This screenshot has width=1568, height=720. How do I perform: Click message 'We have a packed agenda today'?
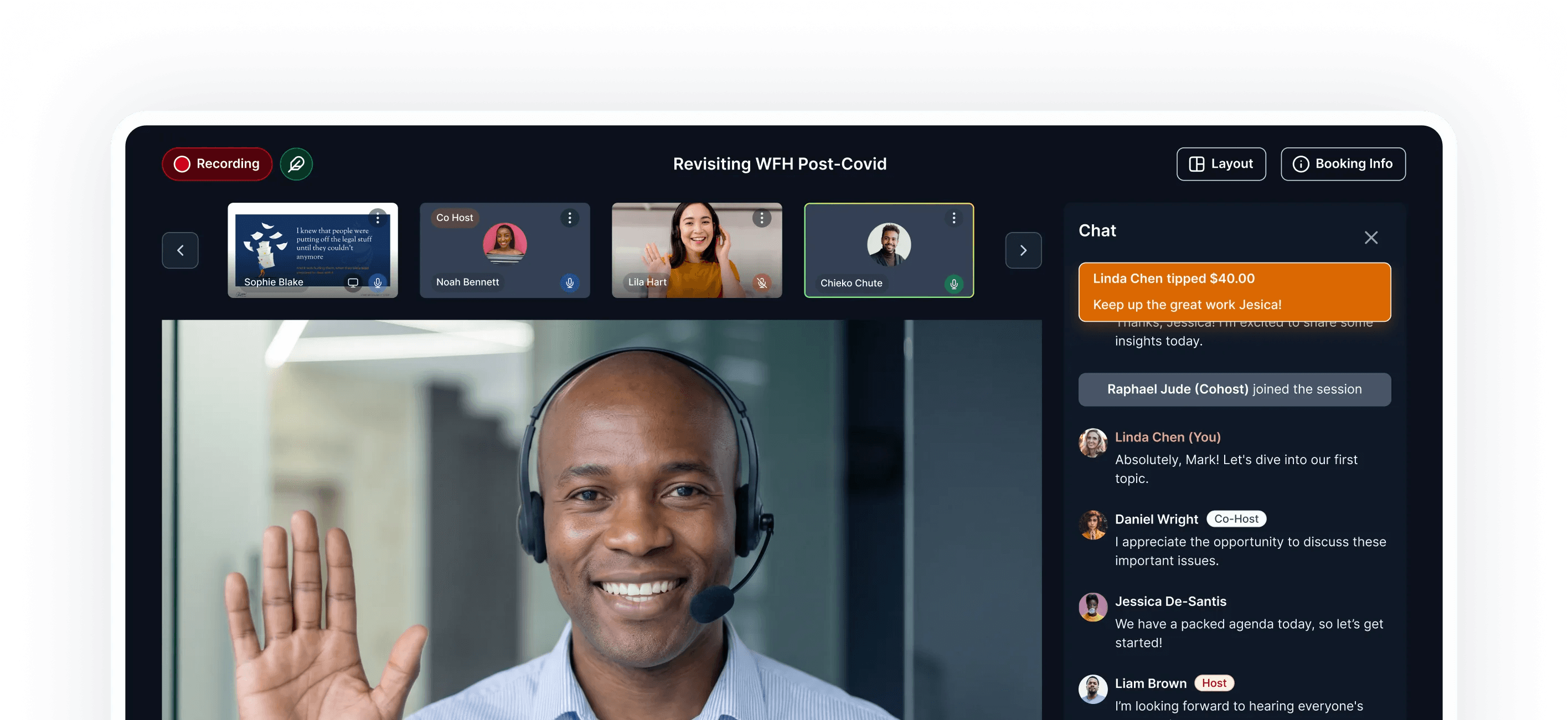[1249, 634]
